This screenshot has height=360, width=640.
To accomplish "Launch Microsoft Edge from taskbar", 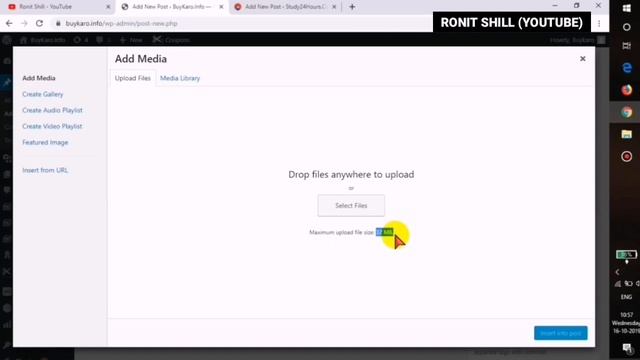I will [627, 68].
